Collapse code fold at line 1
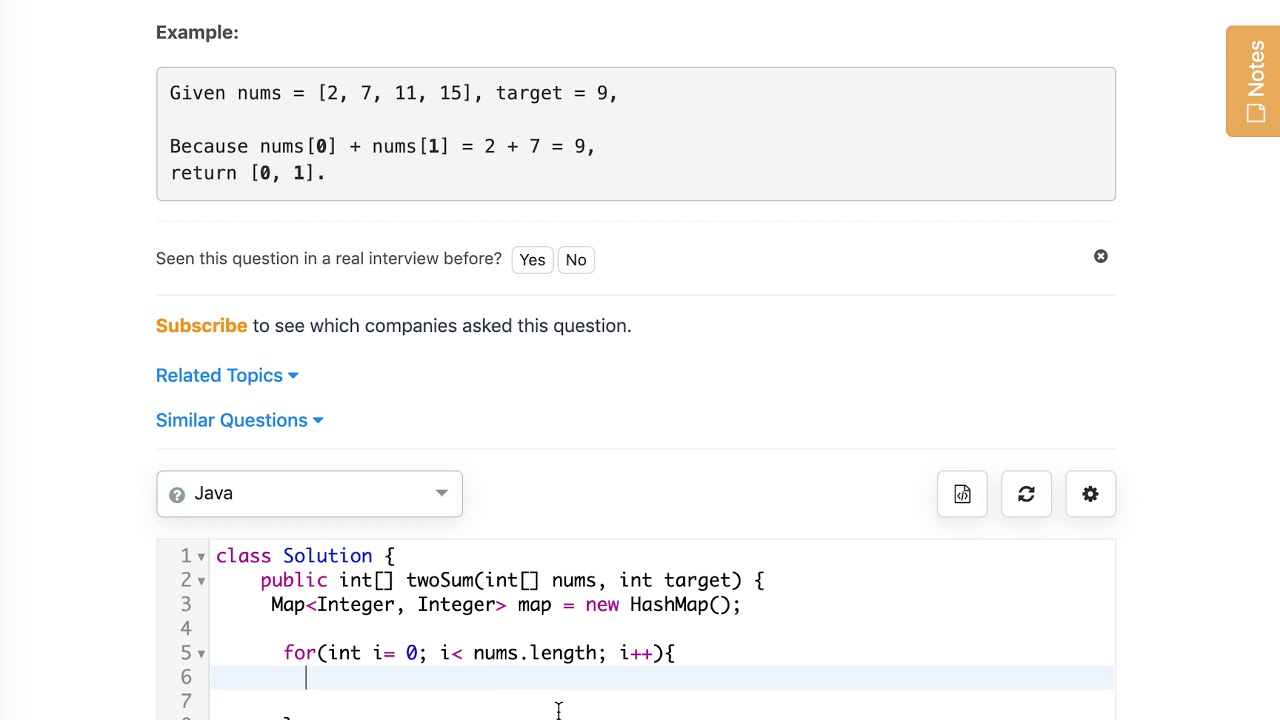Screen dimensions: 1280x720 pos(201,557)
